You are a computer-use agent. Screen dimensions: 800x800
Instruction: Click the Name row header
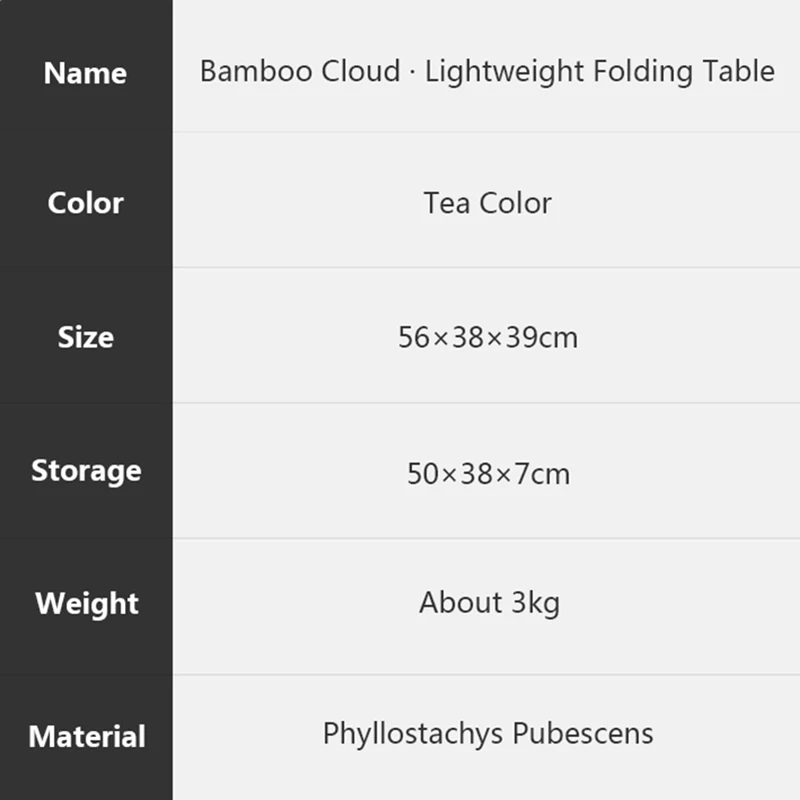point(85,73)
